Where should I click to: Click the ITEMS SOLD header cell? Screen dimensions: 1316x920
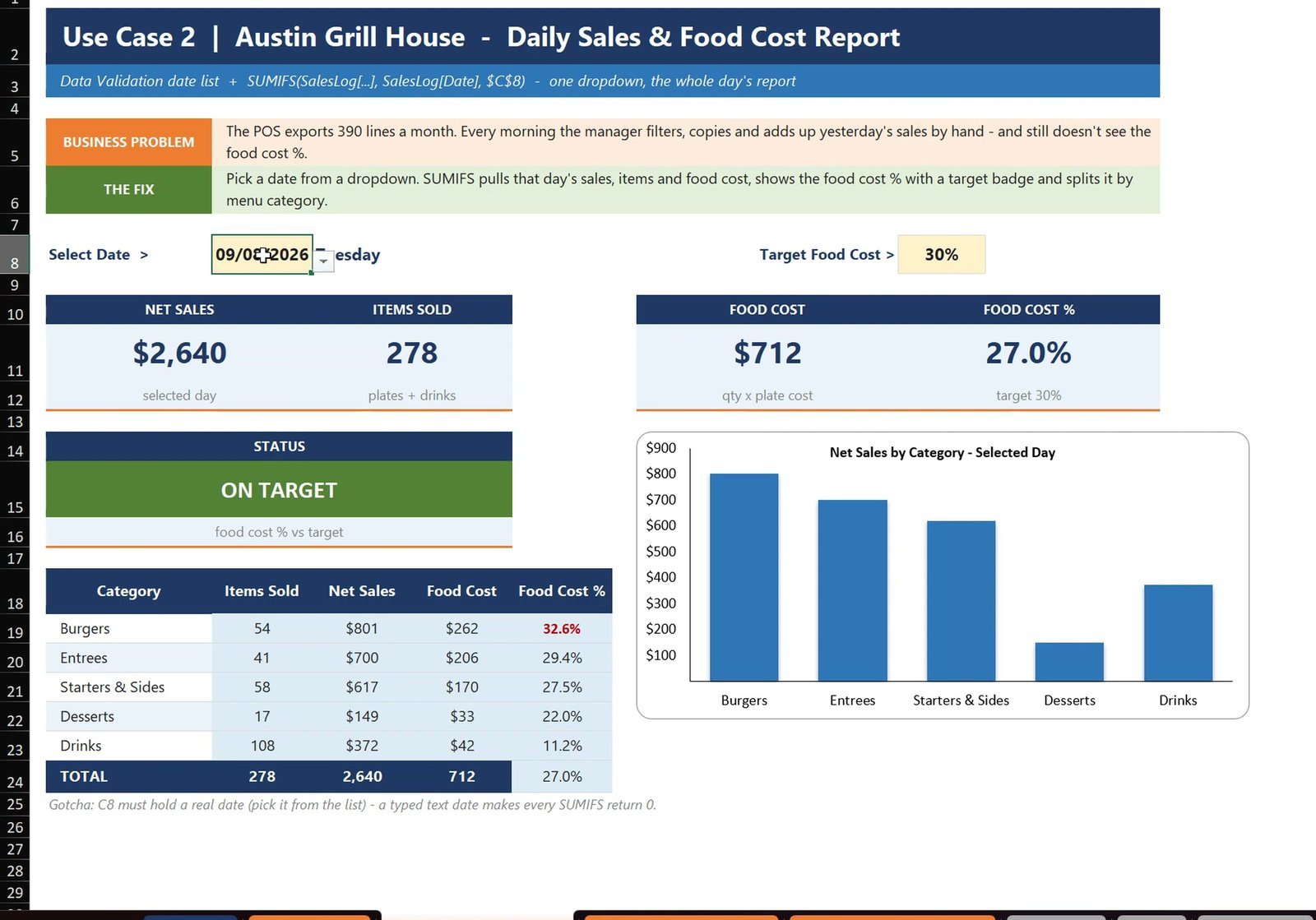[x=412, y=310]
